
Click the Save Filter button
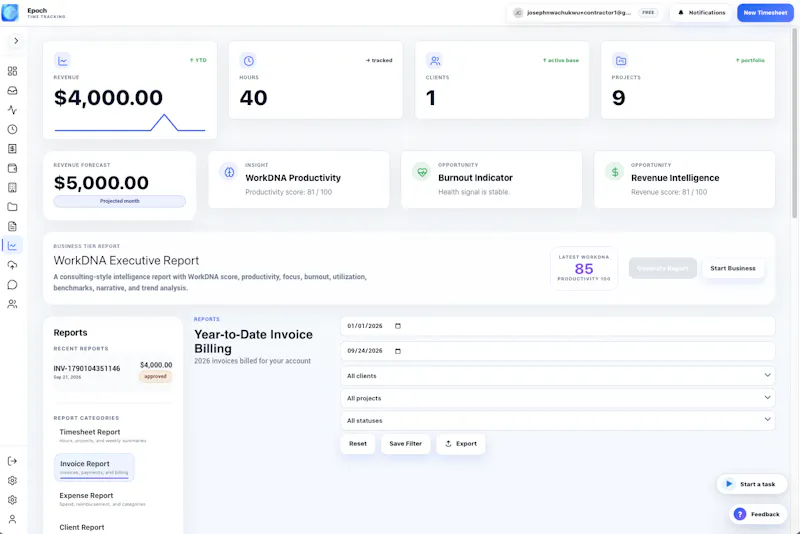pyautogui.click(x=405, y=444)
